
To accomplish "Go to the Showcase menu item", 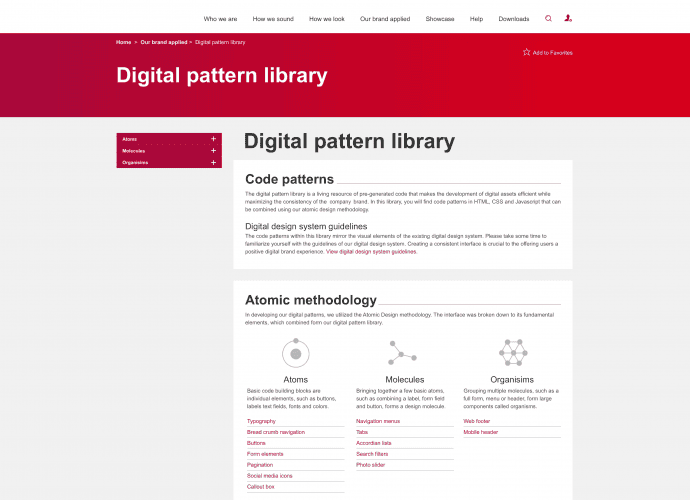I will coord(440,19).
